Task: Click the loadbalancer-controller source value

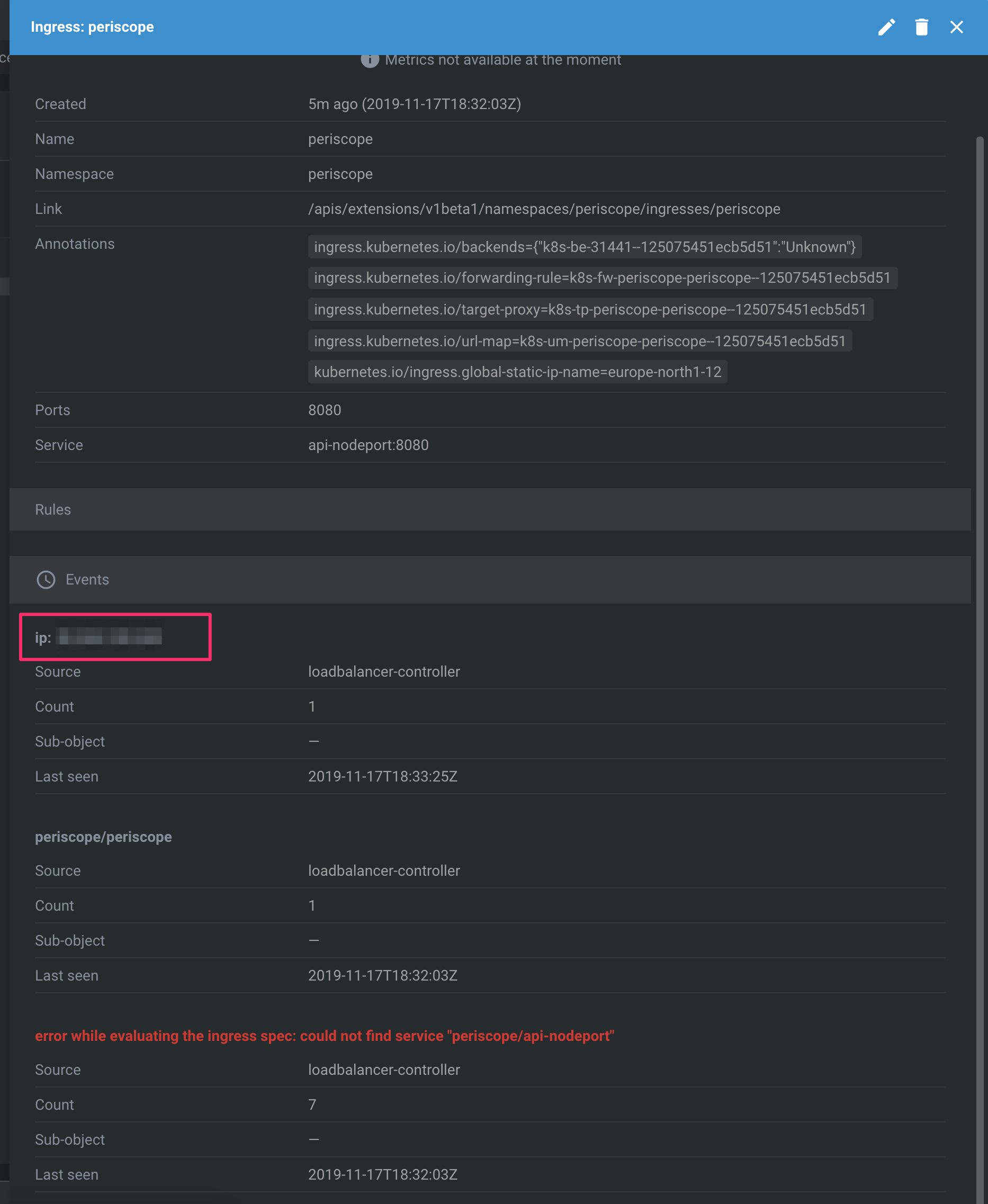Action: pyautogui.click(x=383, y=671)
